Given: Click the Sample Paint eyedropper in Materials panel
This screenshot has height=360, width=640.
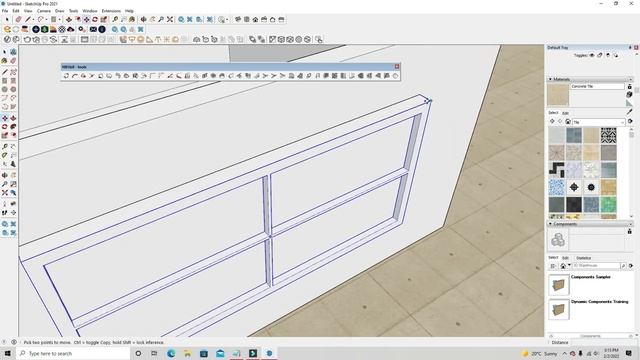Looking at the screenshot, I should click(629, 111).
